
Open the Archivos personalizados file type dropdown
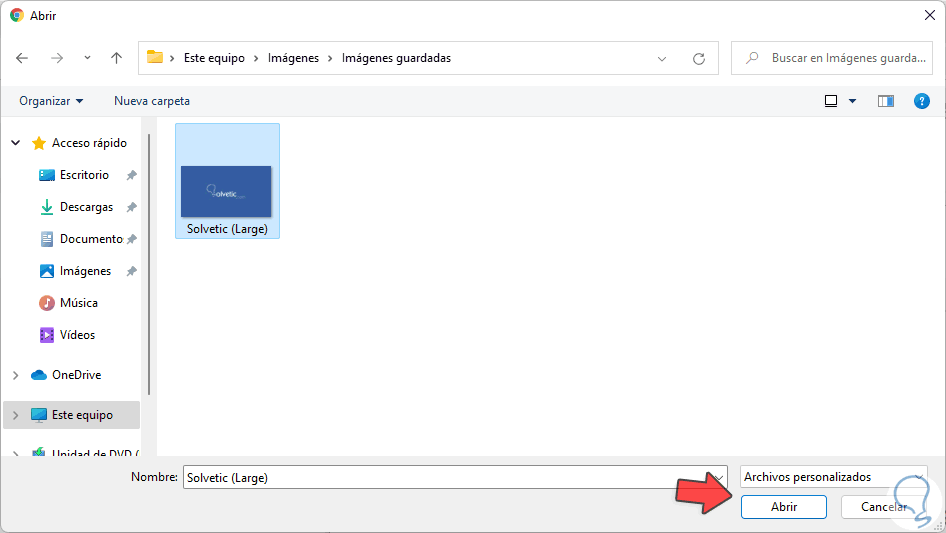click(x=833, y=477)
